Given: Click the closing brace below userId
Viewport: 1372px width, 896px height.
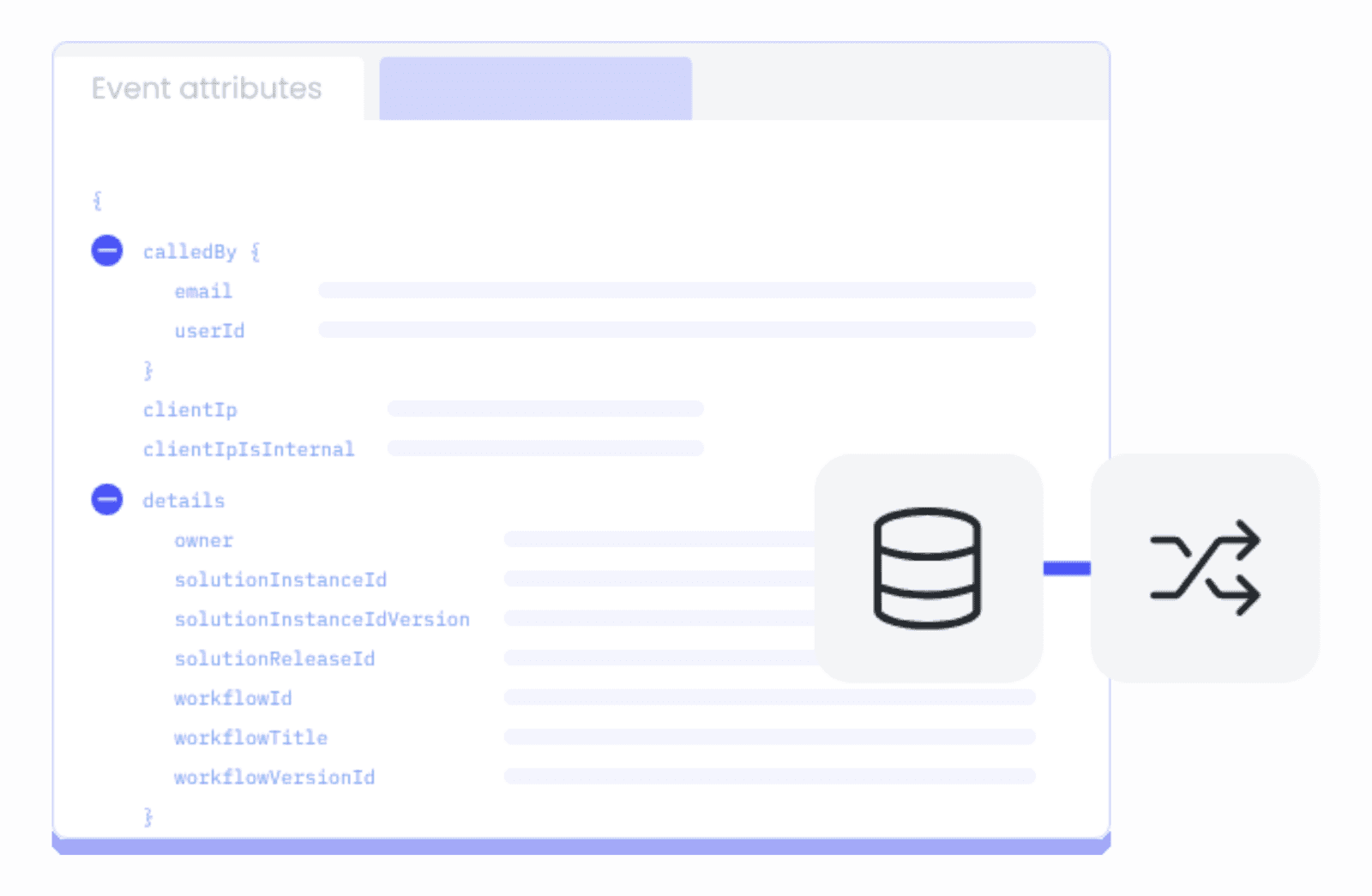Looking at the screenshot, I should click(149, 369).
